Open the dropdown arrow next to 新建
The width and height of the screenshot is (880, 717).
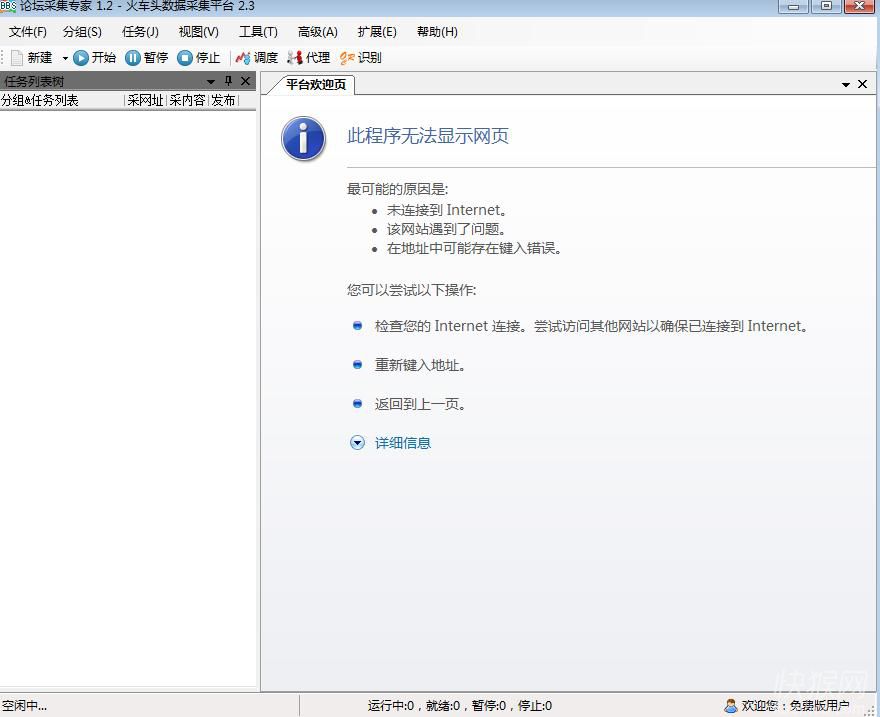click(x=65, y=58)
